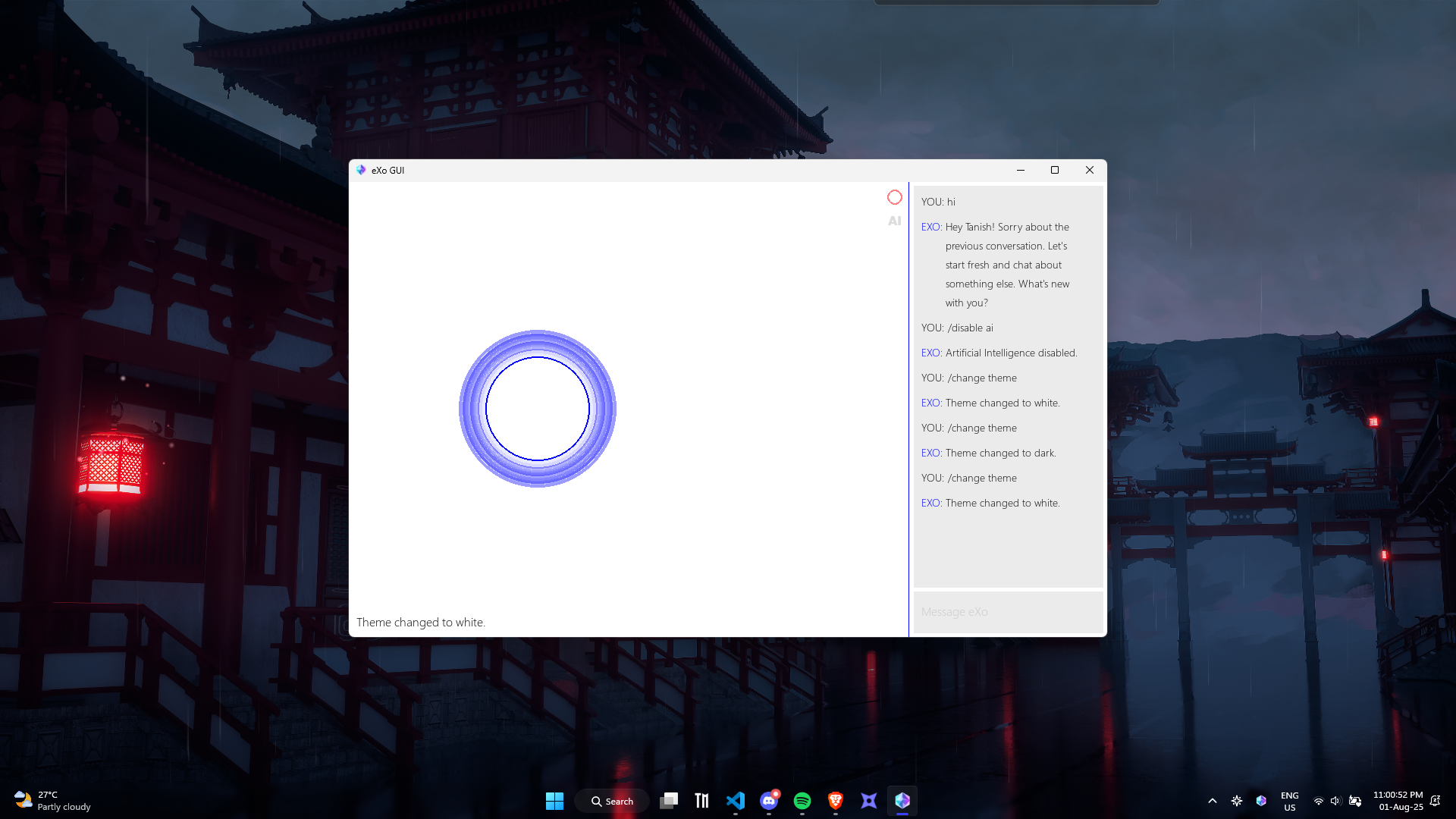Open the purple star app on the taskbar
This screenshot has width=1456, height=819.
pyautogui.click(x=869, y=801)
